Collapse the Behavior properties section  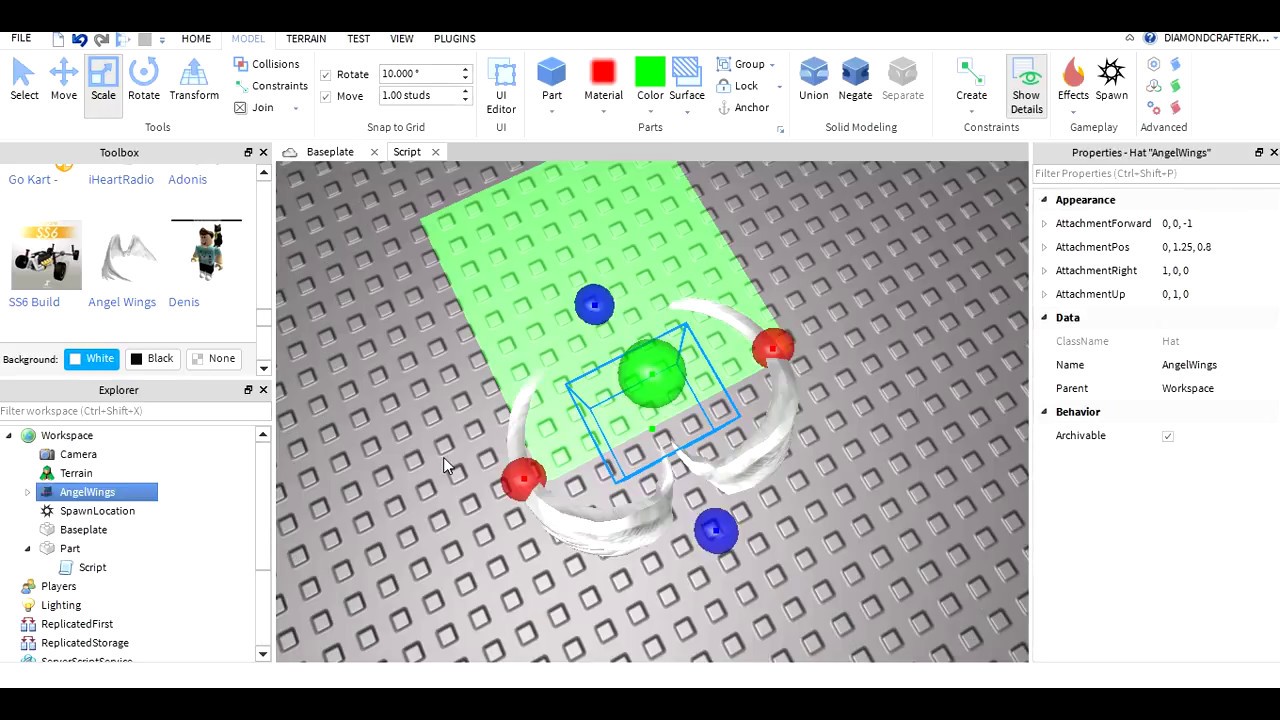[x=1044, y=412]
